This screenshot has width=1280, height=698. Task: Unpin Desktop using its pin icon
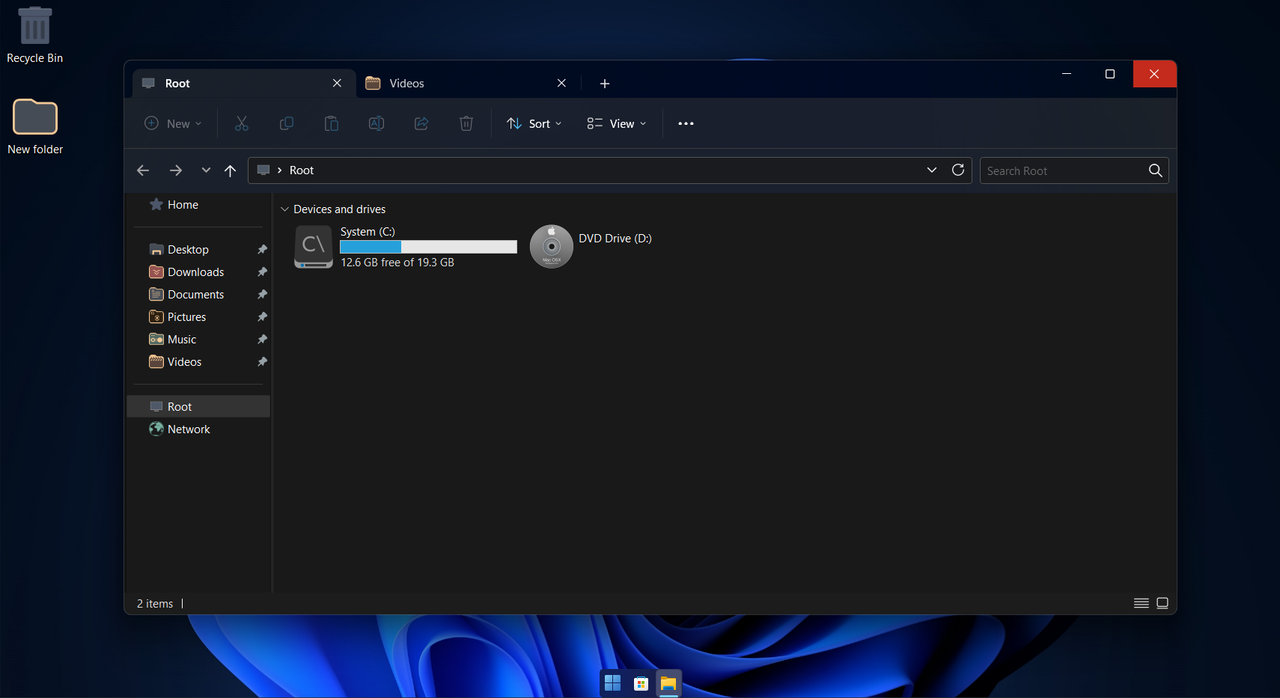tap(262, 249)
